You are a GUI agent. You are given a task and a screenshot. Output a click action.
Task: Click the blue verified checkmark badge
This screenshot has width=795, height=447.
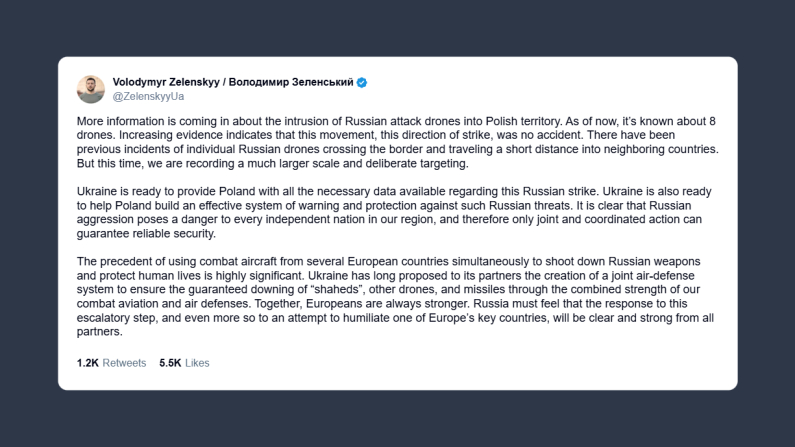pos(362,82)
